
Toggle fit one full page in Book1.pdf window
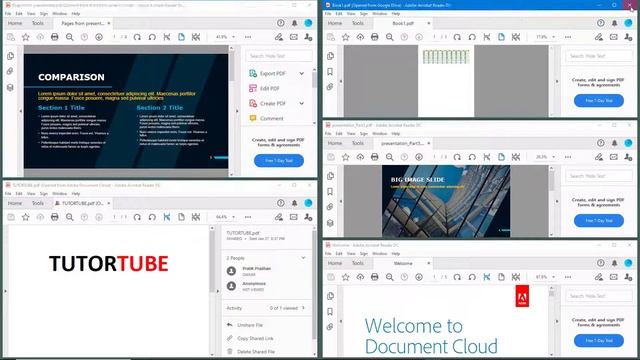click(501, 37)
